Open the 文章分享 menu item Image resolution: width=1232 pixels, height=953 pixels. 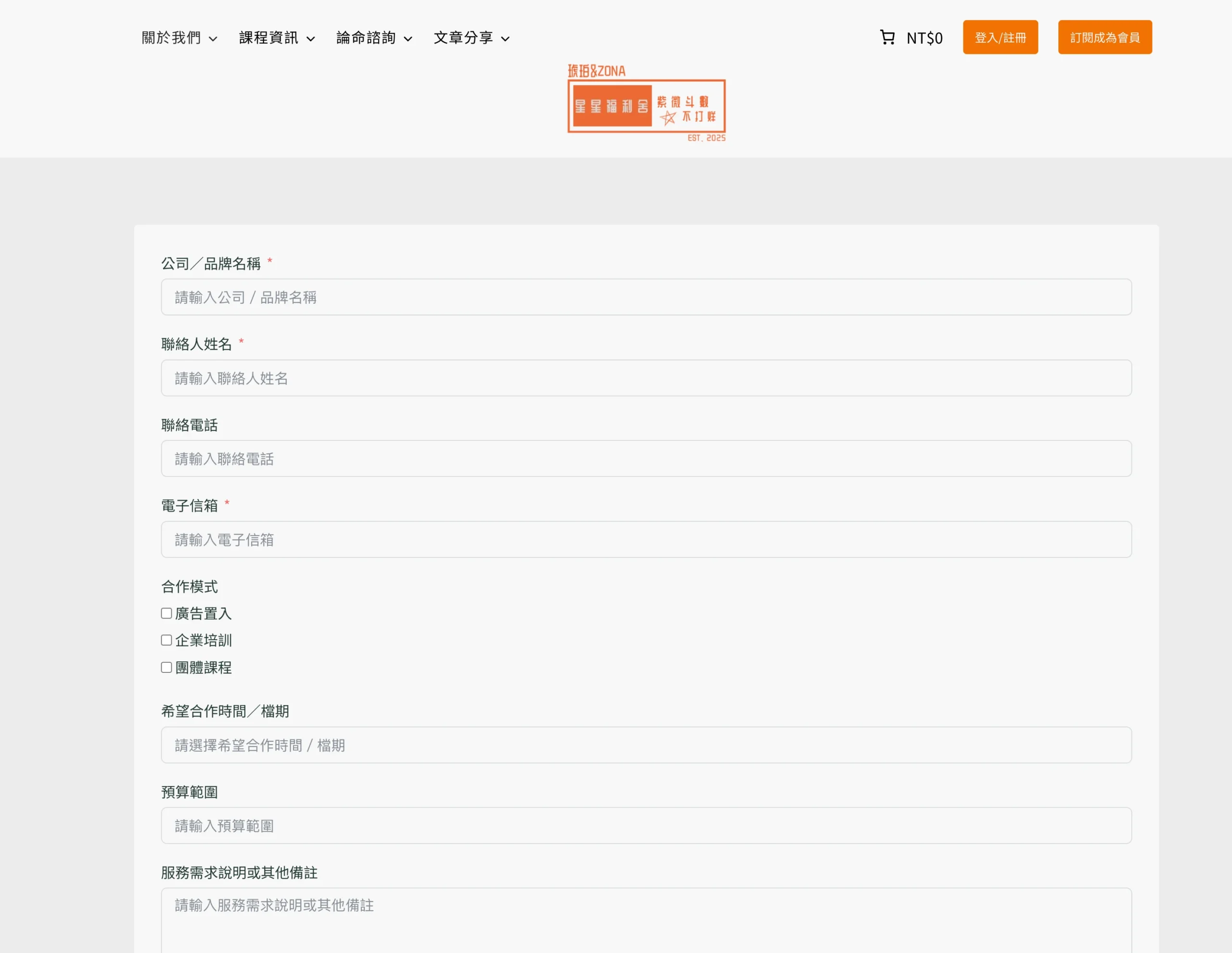tap(463, 38)
